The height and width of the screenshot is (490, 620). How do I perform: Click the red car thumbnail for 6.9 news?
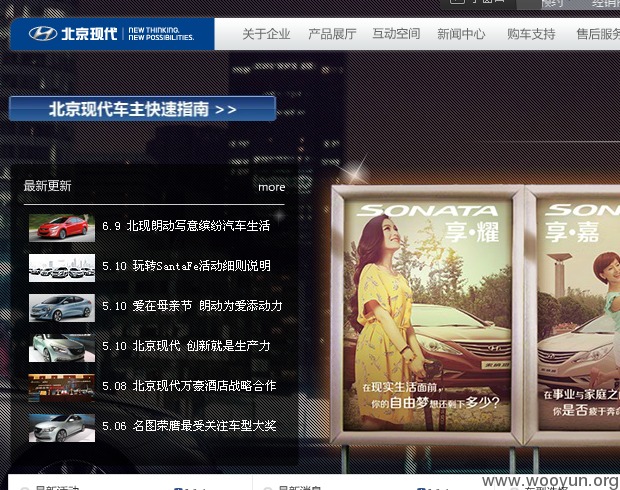point(62,228)
